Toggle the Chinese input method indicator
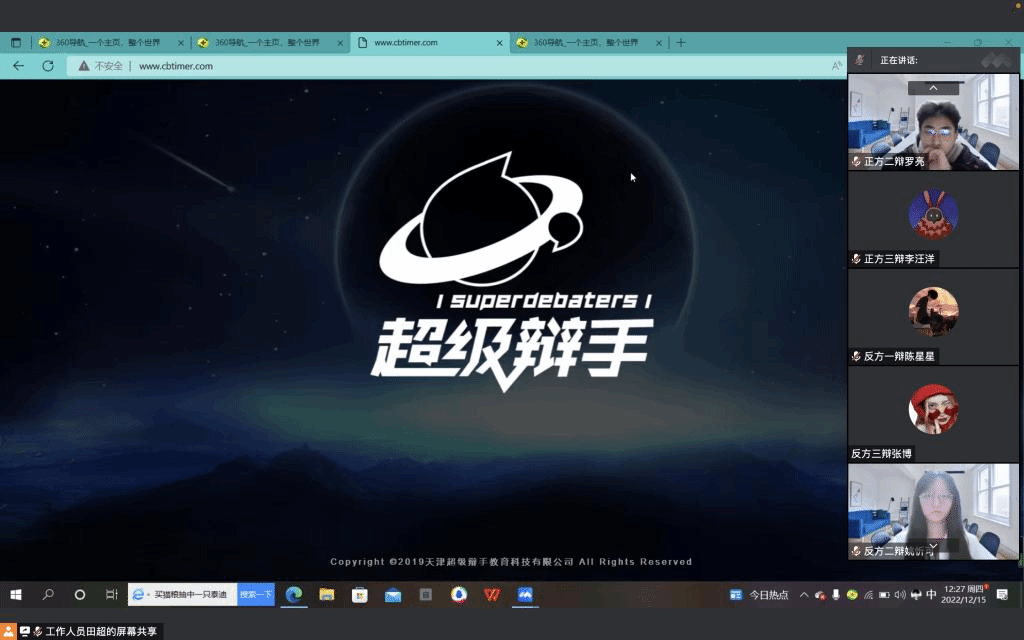The image size is (1024, 640). (931, 595)
